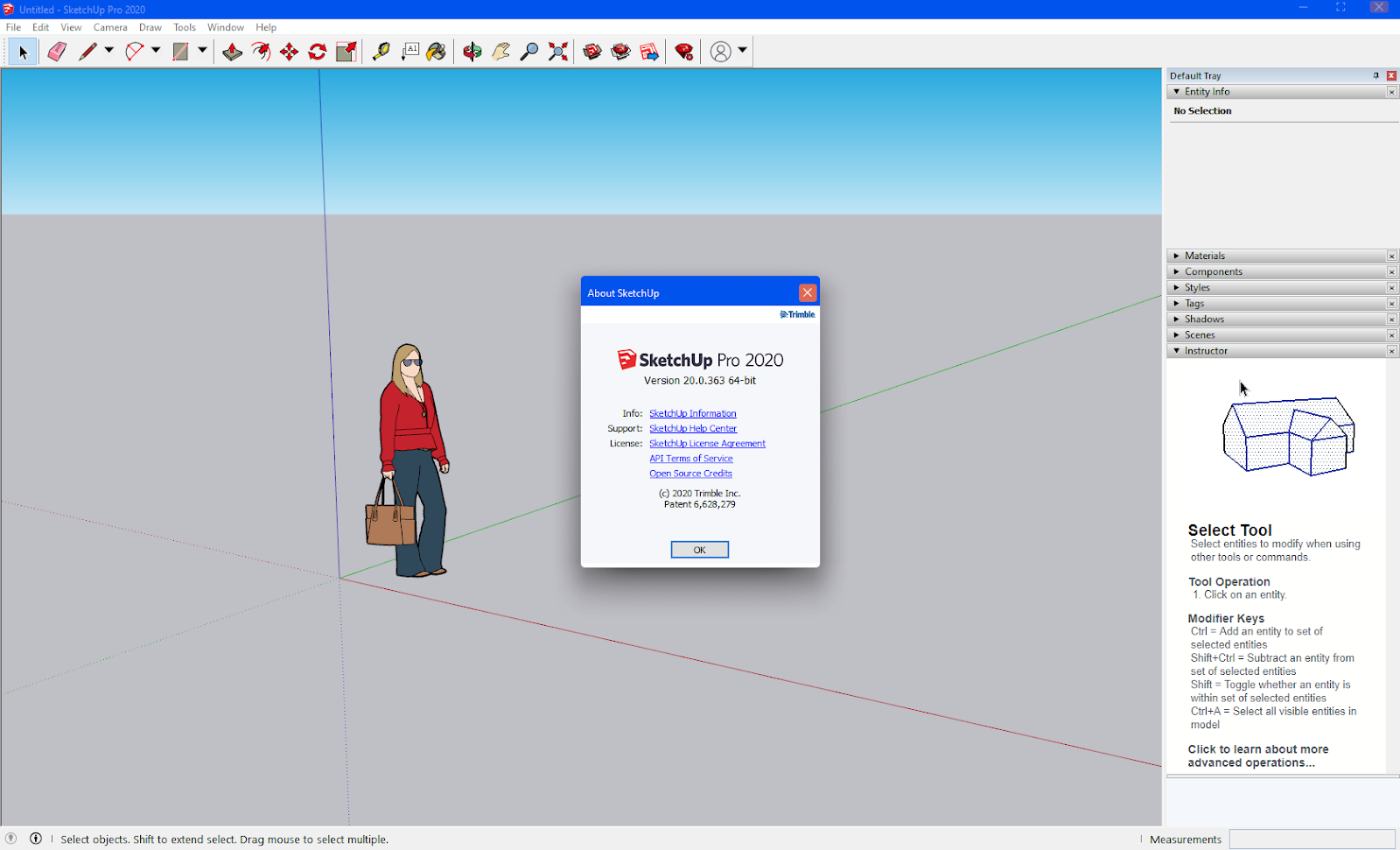Open the Draw menu

(x=150, y=27)
